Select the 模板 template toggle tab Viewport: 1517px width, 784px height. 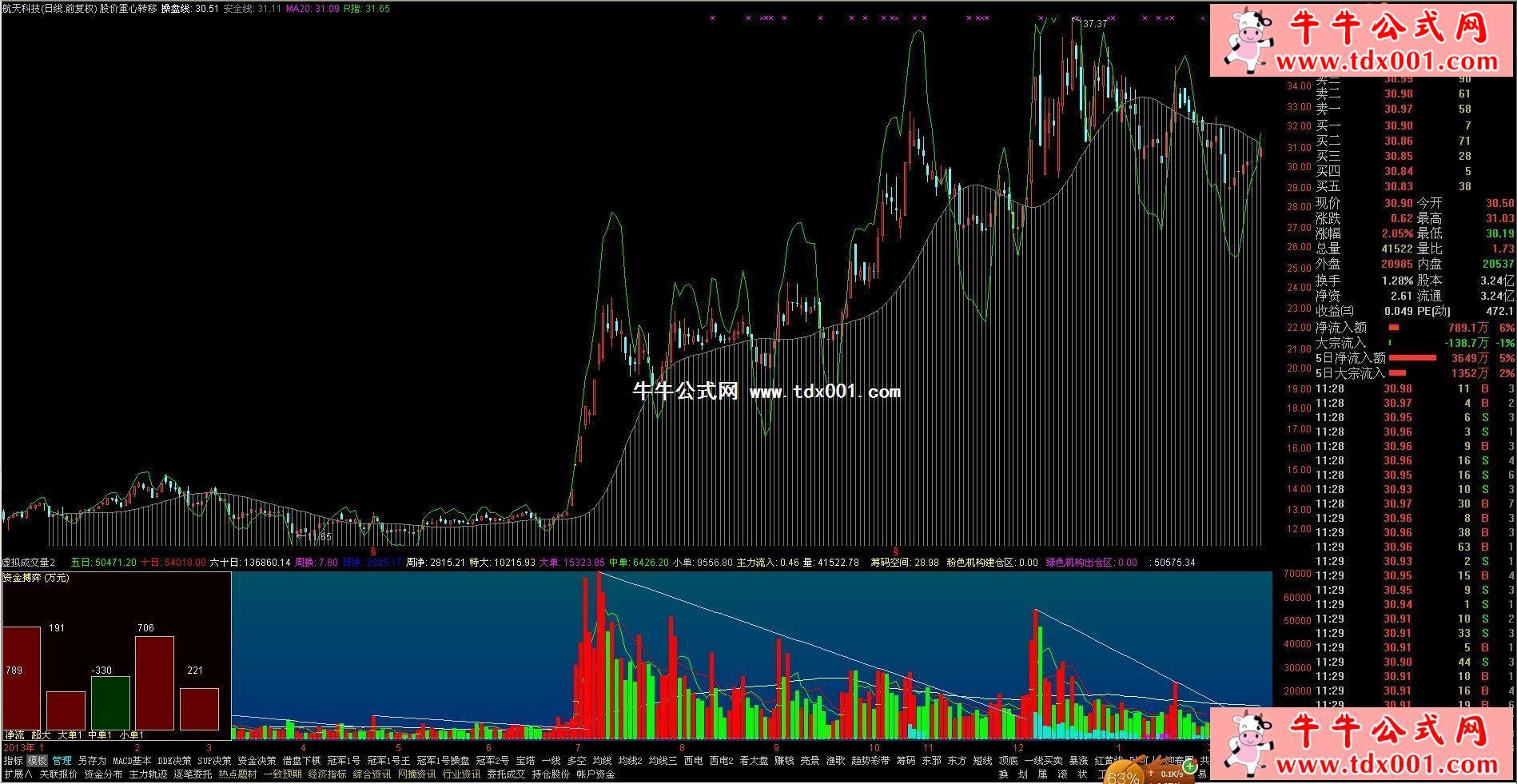click(x=38, y=761)
